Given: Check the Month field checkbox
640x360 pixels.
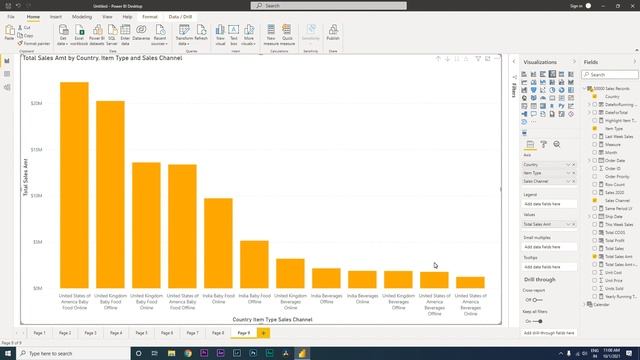Looking at the screenshot, I should [x=595, y=152].
